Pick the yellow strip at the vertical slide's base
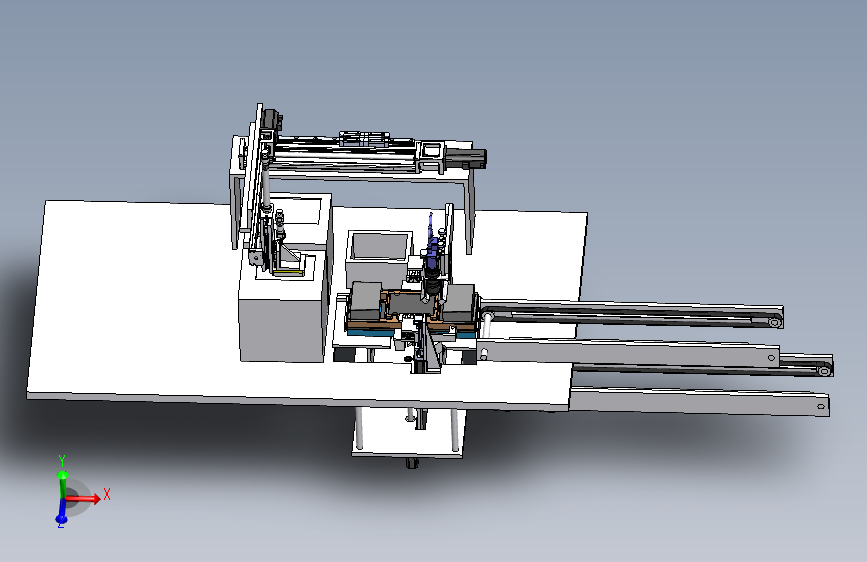Screen dimensions: 867x562 tap(289, 272)
